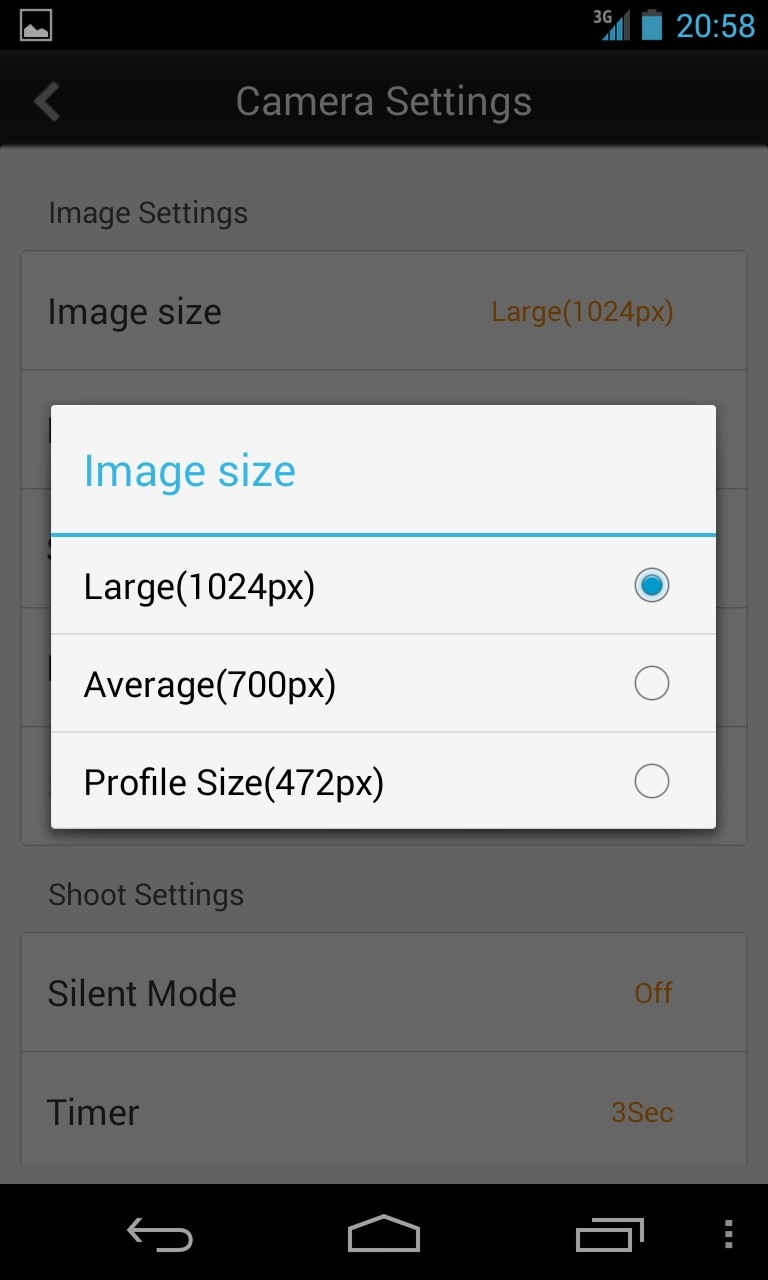Open the Timer setting row

click(x=384, y=1112)
